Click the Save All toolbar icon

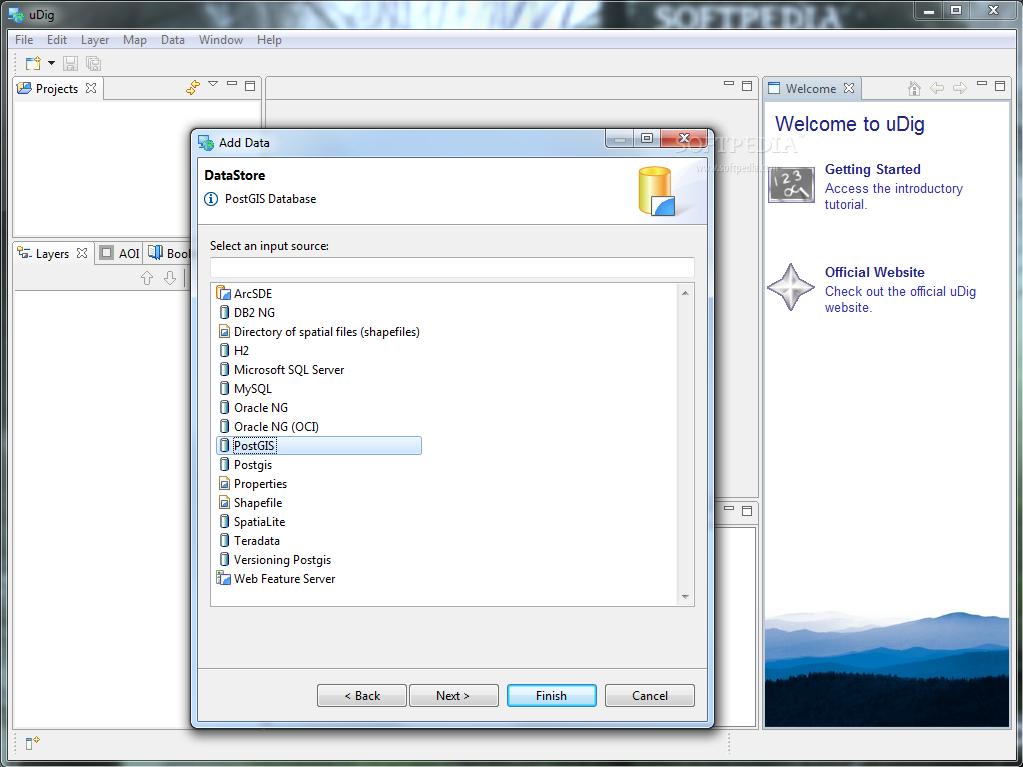coord(94,63)
